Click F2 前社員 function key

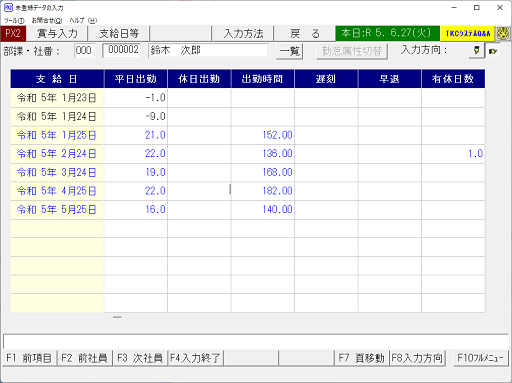[85, 358]
